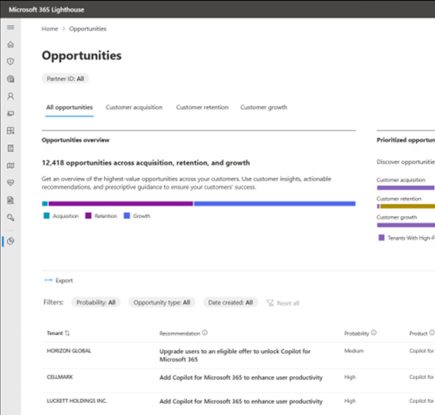
Task: Click the Tenants With High legend swatch
Action: (381, 237)
